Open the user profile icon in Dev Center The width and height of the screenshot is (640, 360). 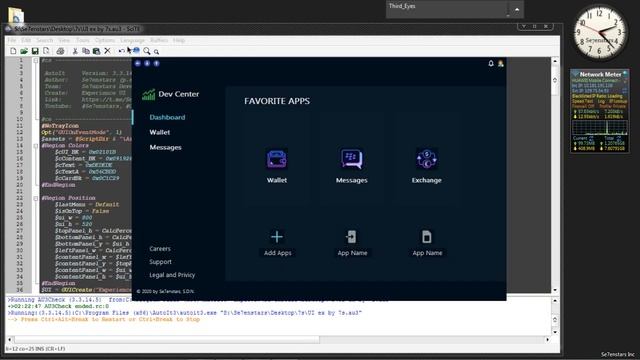point(501,63)
